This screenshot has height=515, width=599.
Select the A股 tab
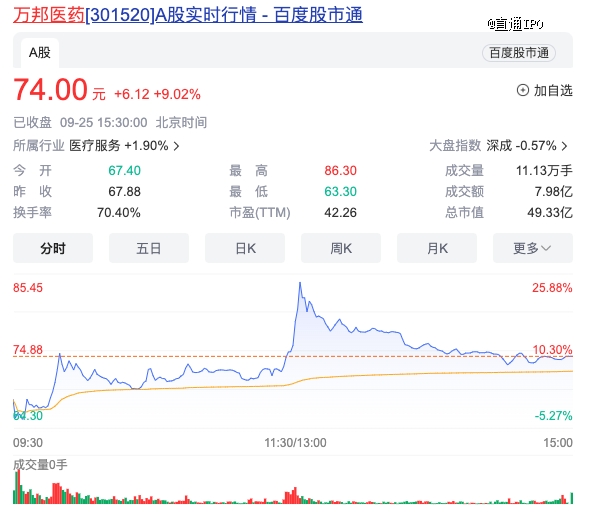(40, 53)
